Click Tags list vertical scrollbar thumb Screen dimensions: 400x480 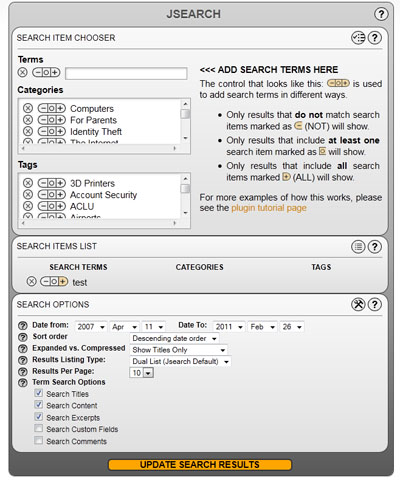pos(185,189)
